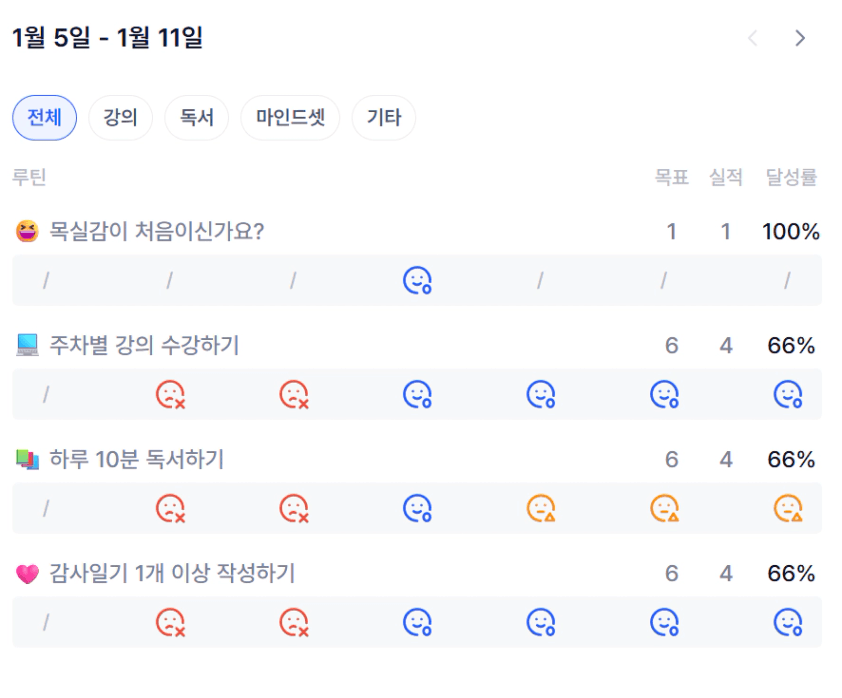
Task: Click last blue smiley in 감사일기 row
Action: (x=788, y=623)
